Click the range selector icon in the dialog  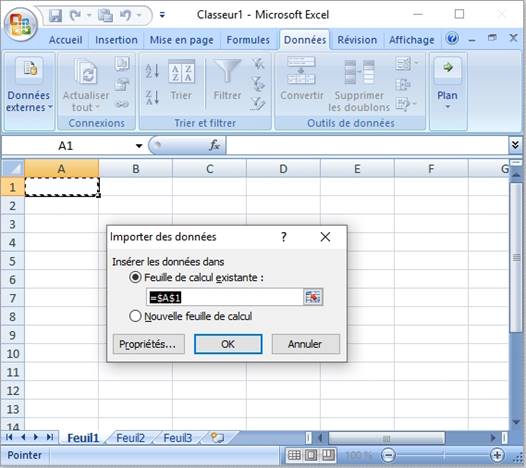(313, 297)
